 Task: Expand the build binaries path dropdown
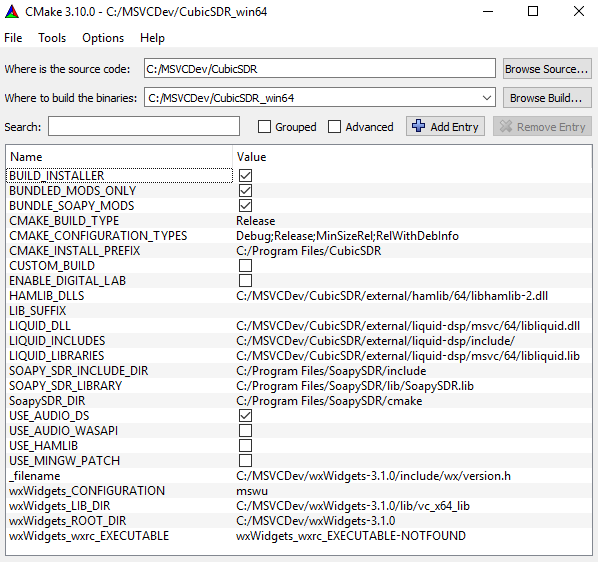(x=487, y=98)
